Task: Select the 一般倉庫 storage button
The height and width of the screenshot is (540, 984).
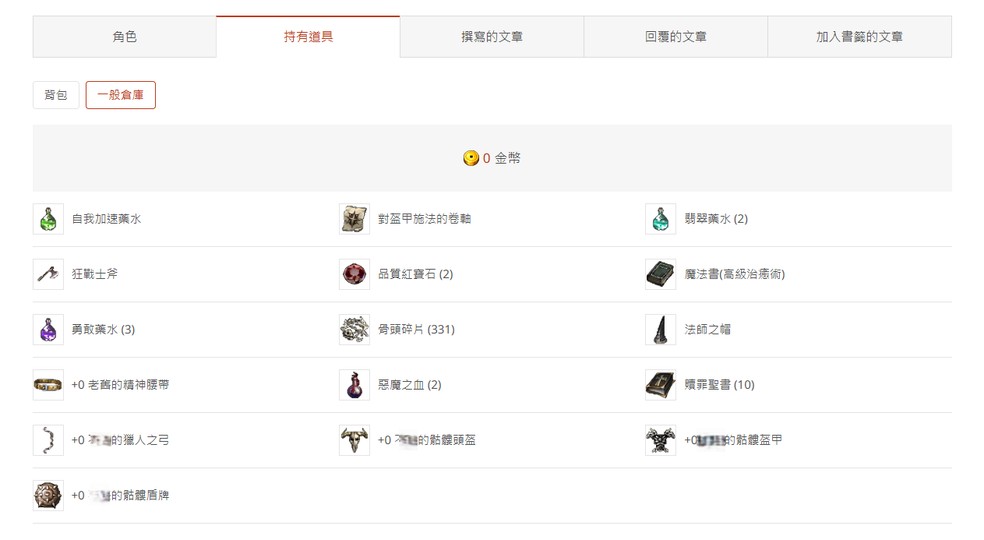Action: pos(120,95)
